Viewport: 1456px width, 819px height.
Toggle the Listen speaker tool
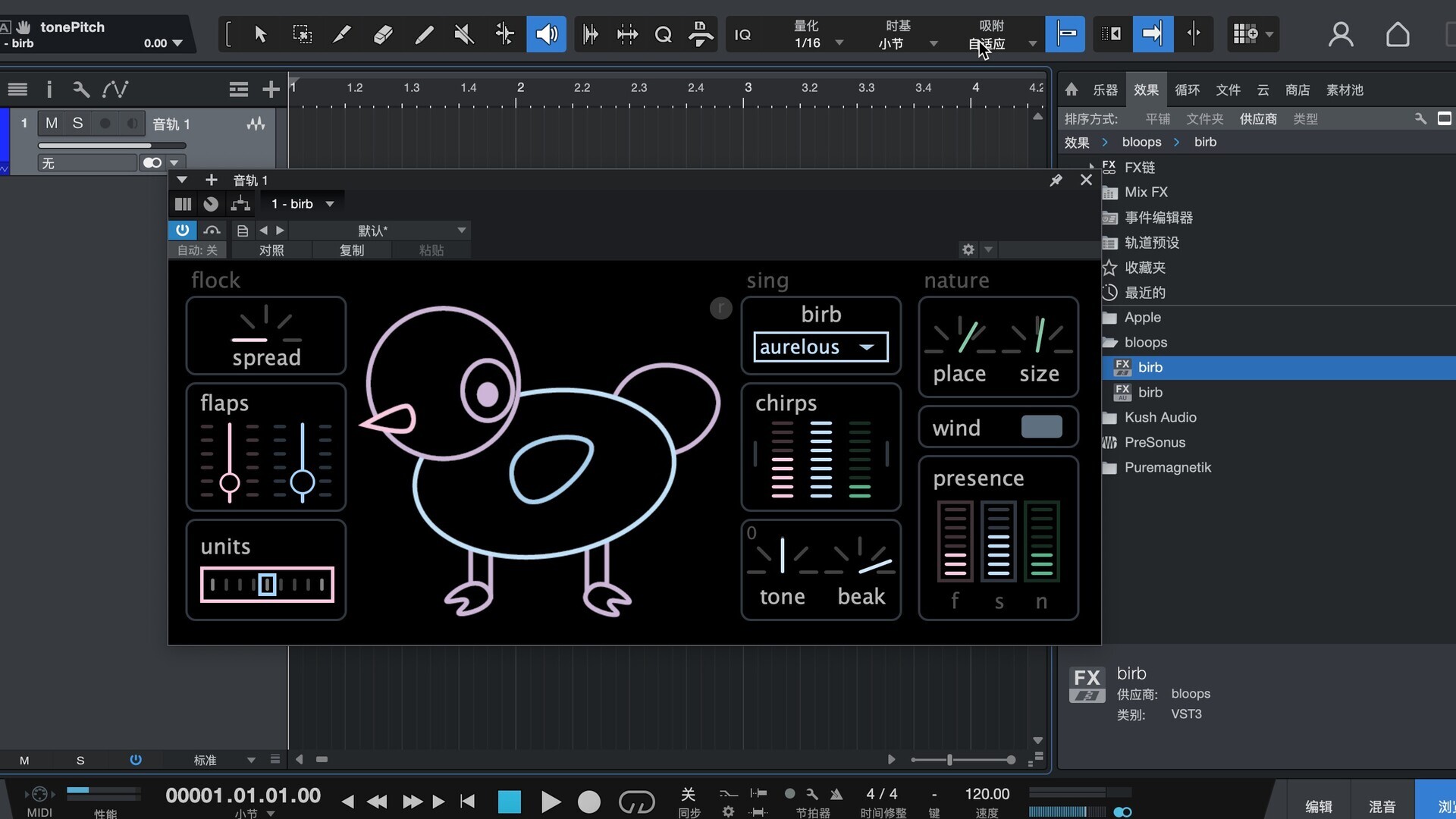point(546,34)
